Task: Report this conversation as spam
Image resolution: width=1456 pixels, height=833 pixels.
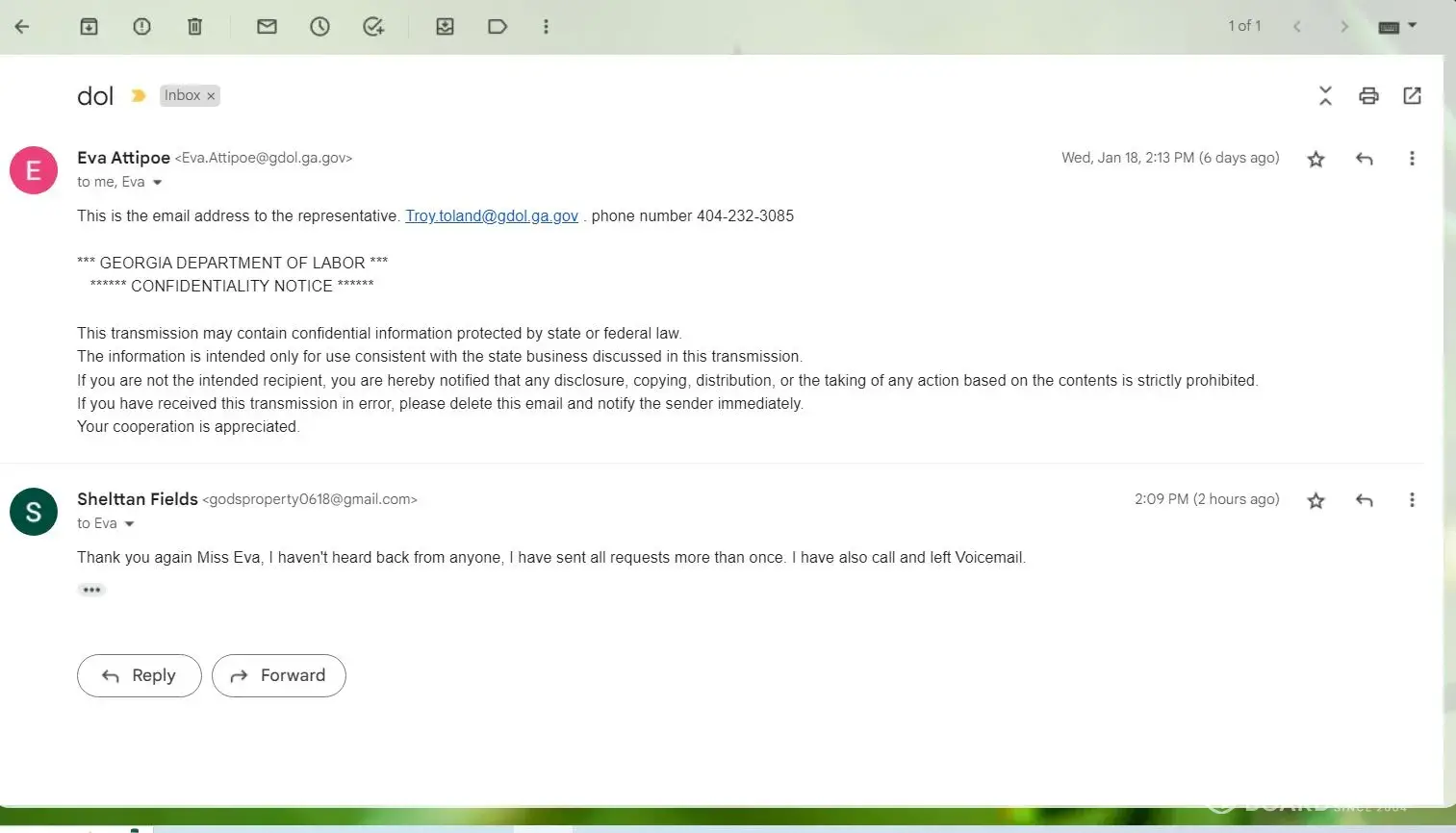Action: pyautogui.click(x=141, y=27)
